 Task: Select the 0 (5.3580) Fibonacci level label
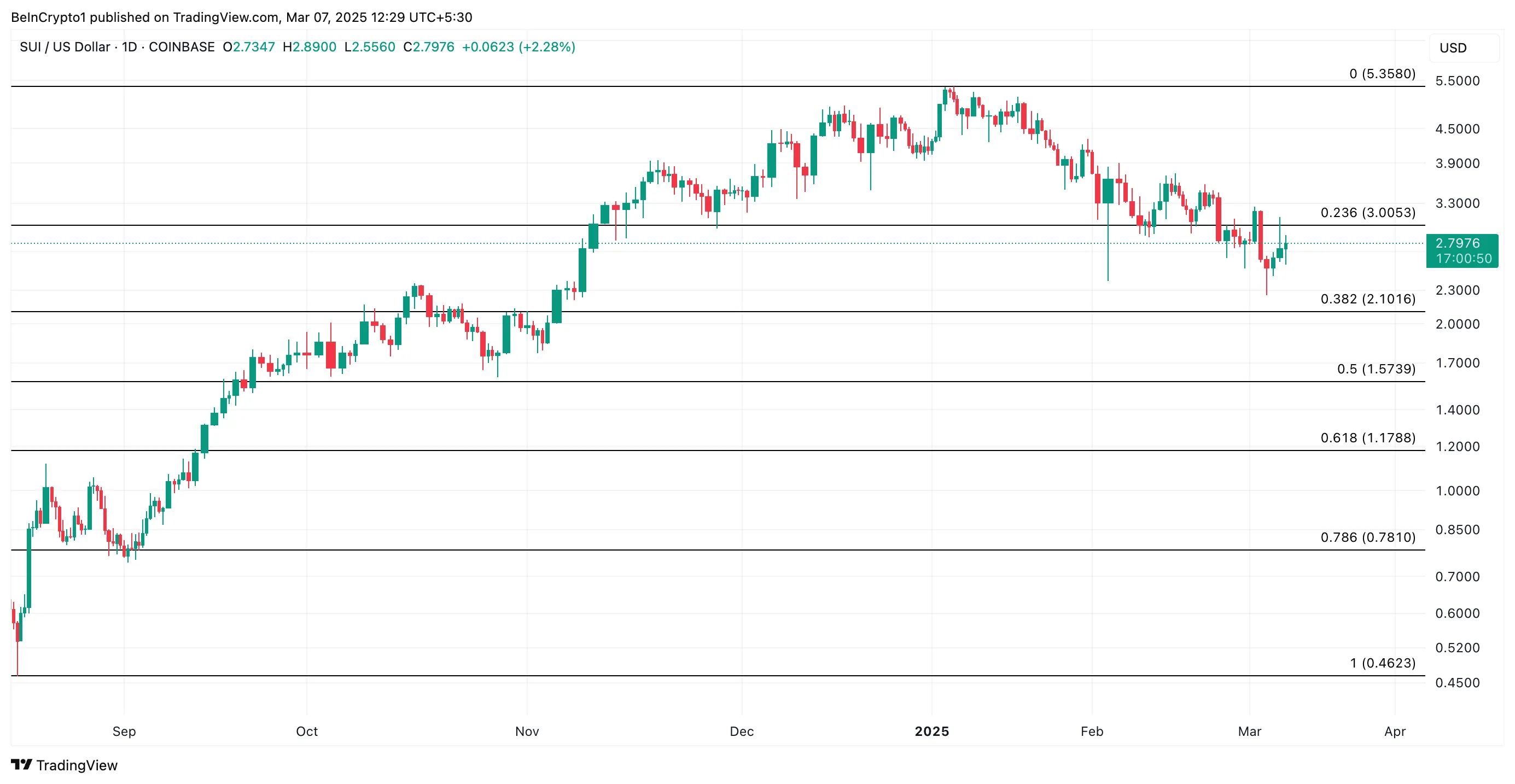[1382, 74]
